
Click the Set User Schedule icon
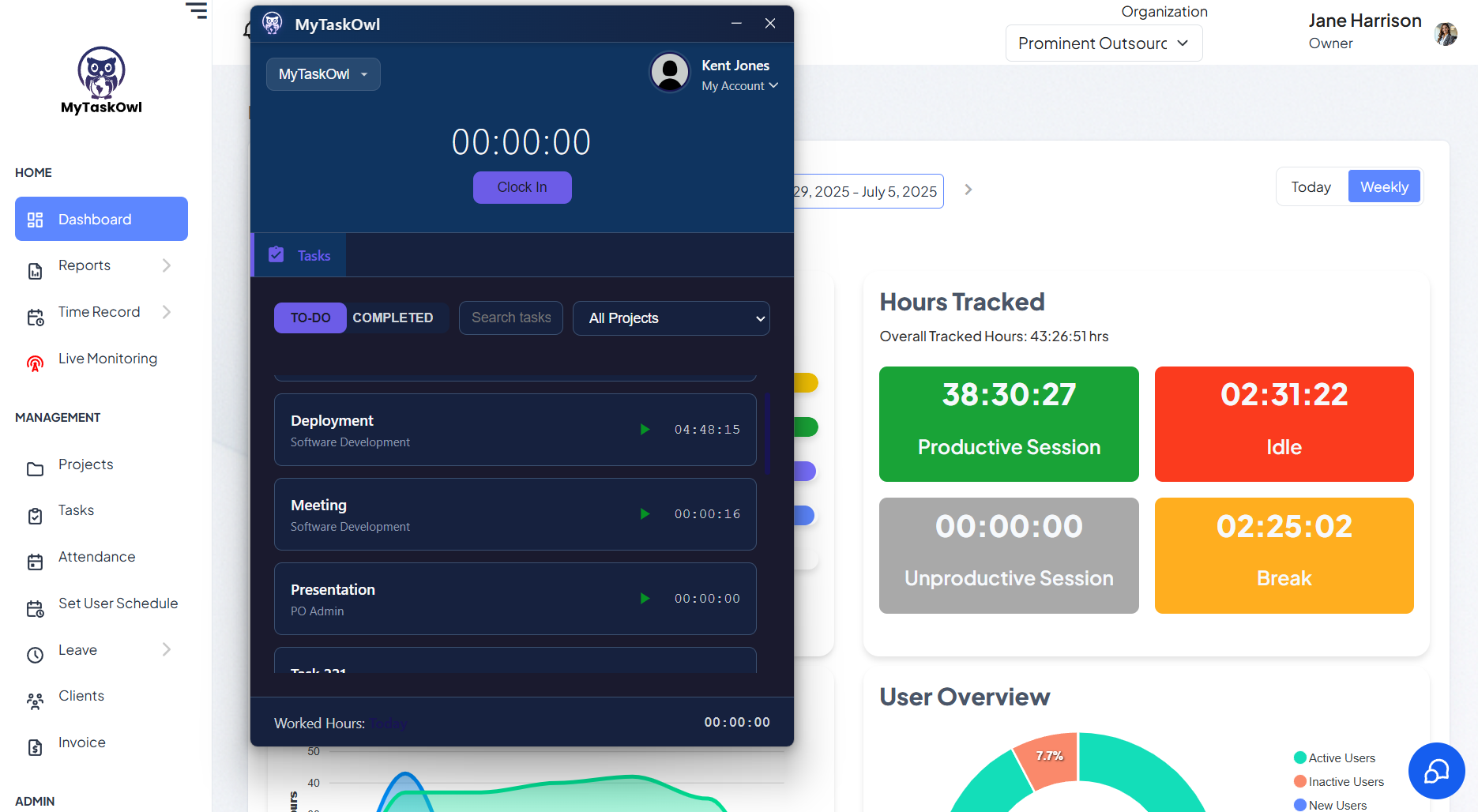click(35, 608)
